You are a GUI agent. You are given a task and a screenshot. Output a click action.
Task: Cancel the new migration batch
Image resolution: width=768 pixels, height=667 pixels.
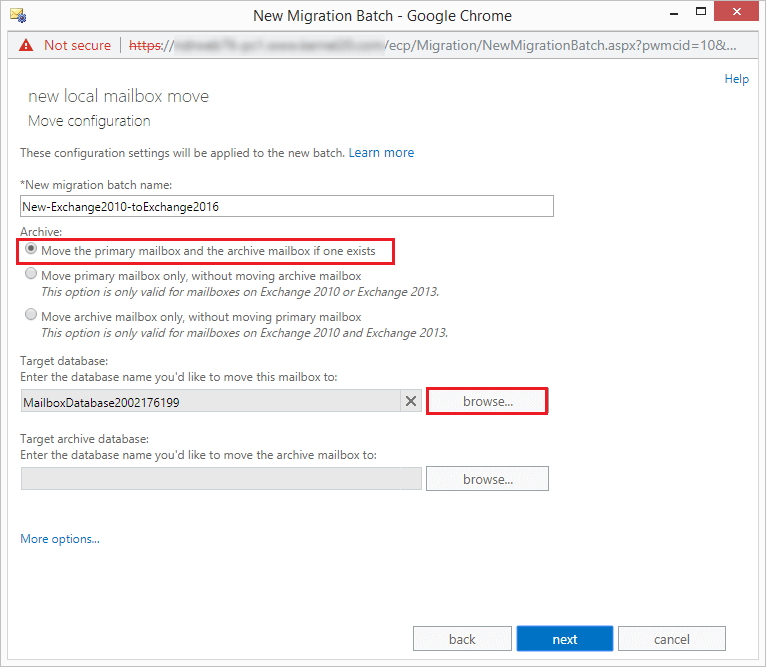(671, 639)
